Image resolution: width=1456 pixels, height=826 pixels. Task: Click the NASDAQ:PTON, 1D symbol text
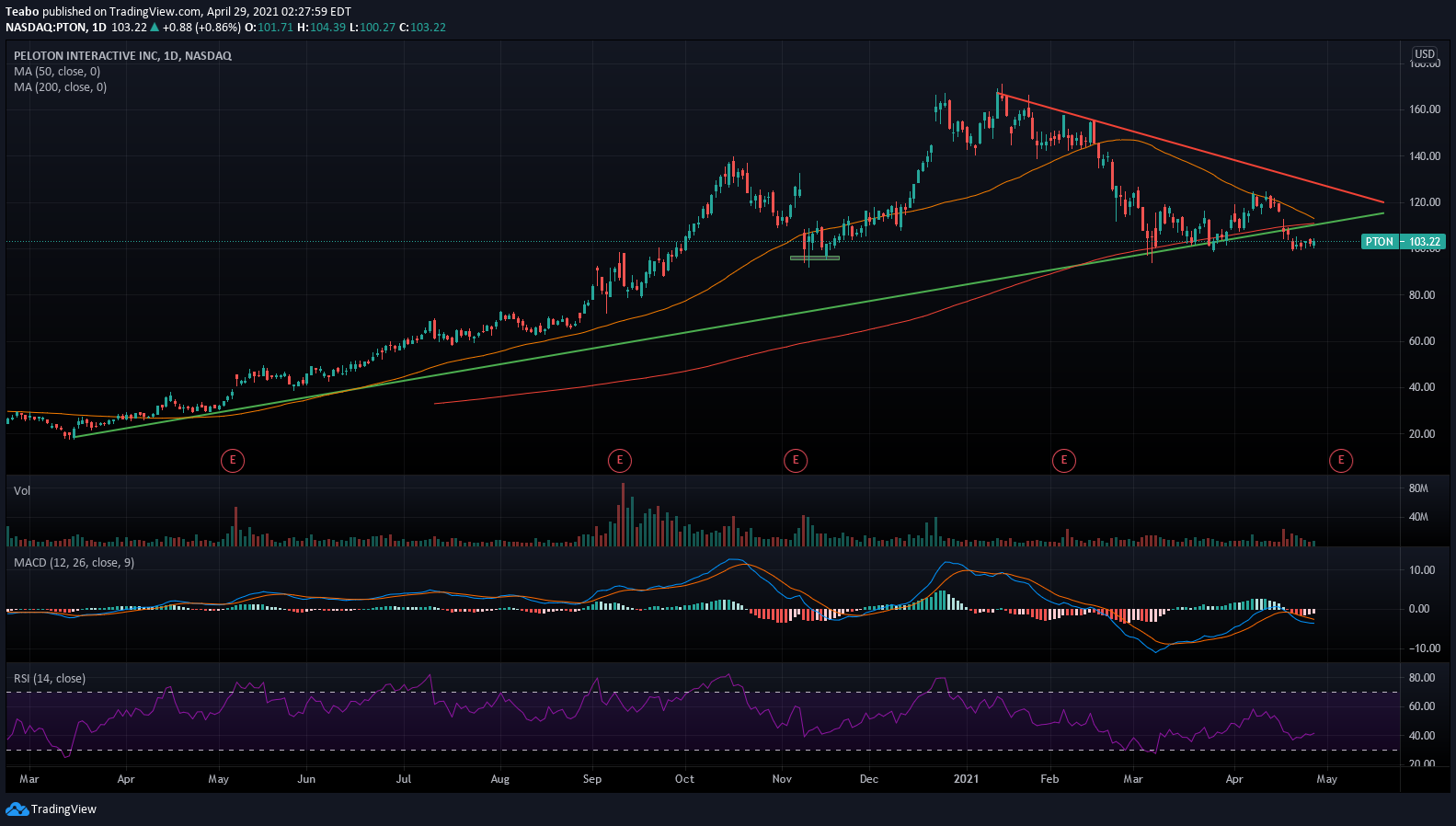pos(56,28)
